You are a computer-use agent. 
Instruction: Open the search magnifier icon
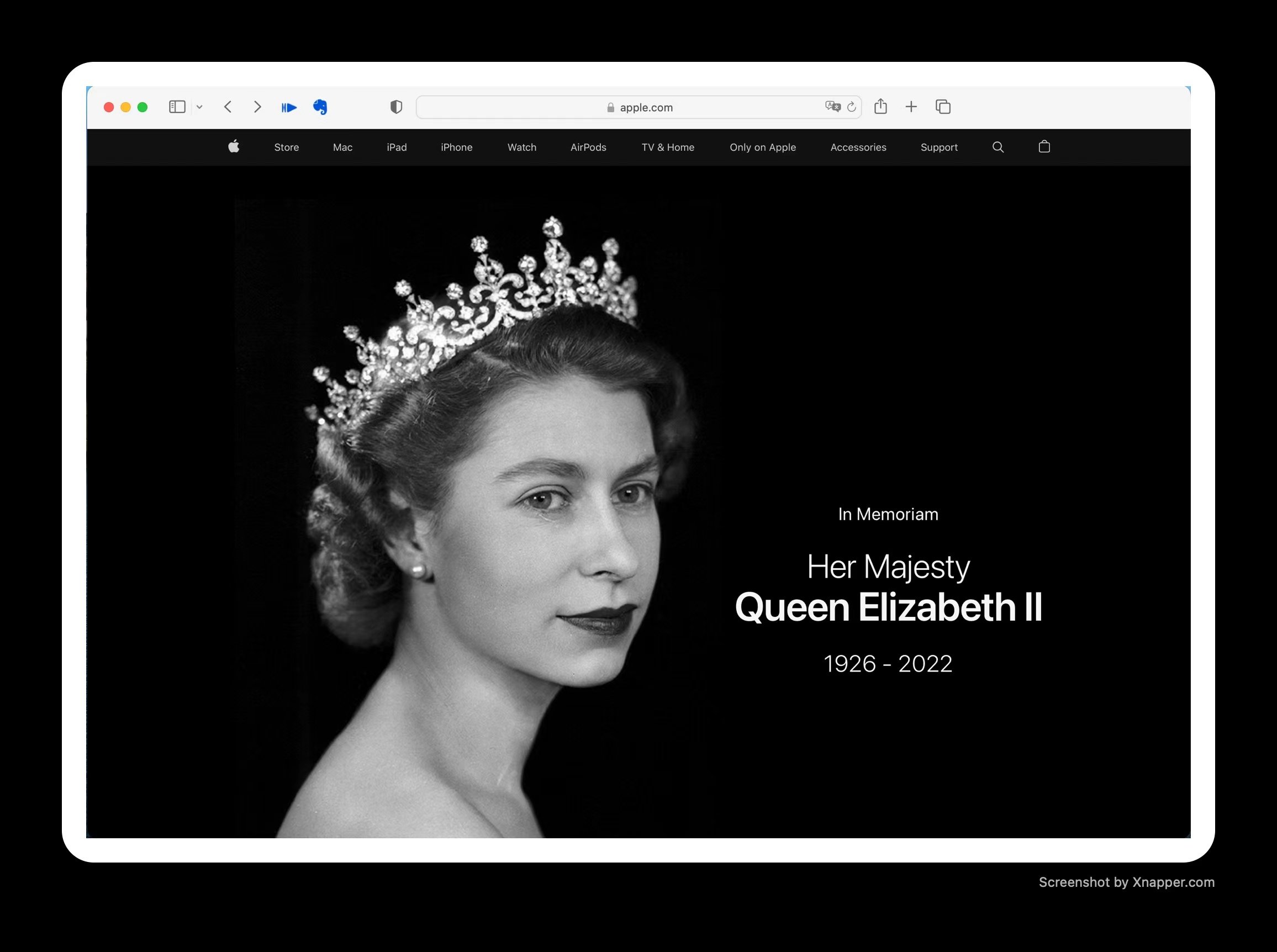998,147
